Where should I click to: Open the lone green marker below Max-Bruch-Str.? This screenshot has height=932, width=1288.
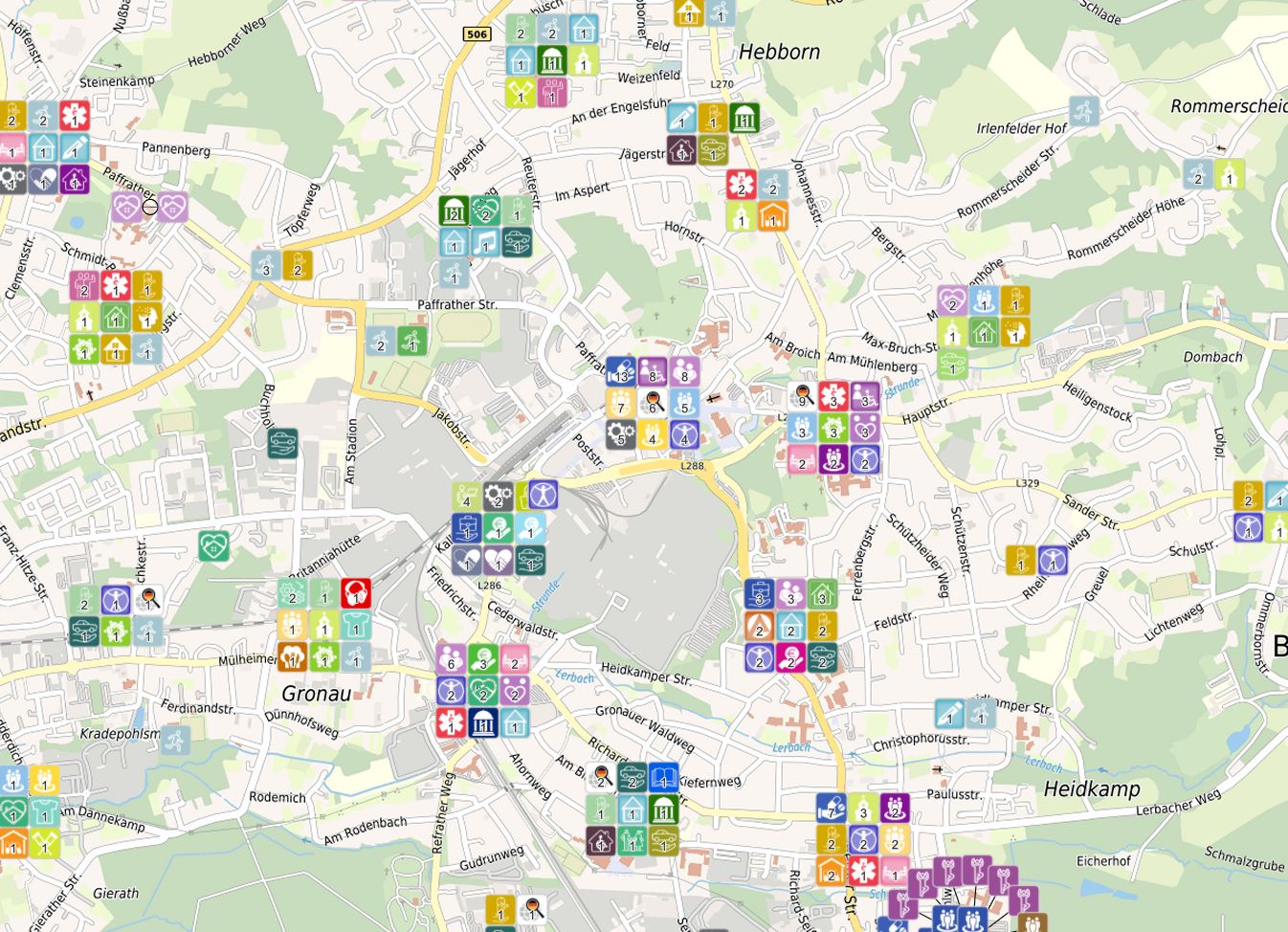951,364
